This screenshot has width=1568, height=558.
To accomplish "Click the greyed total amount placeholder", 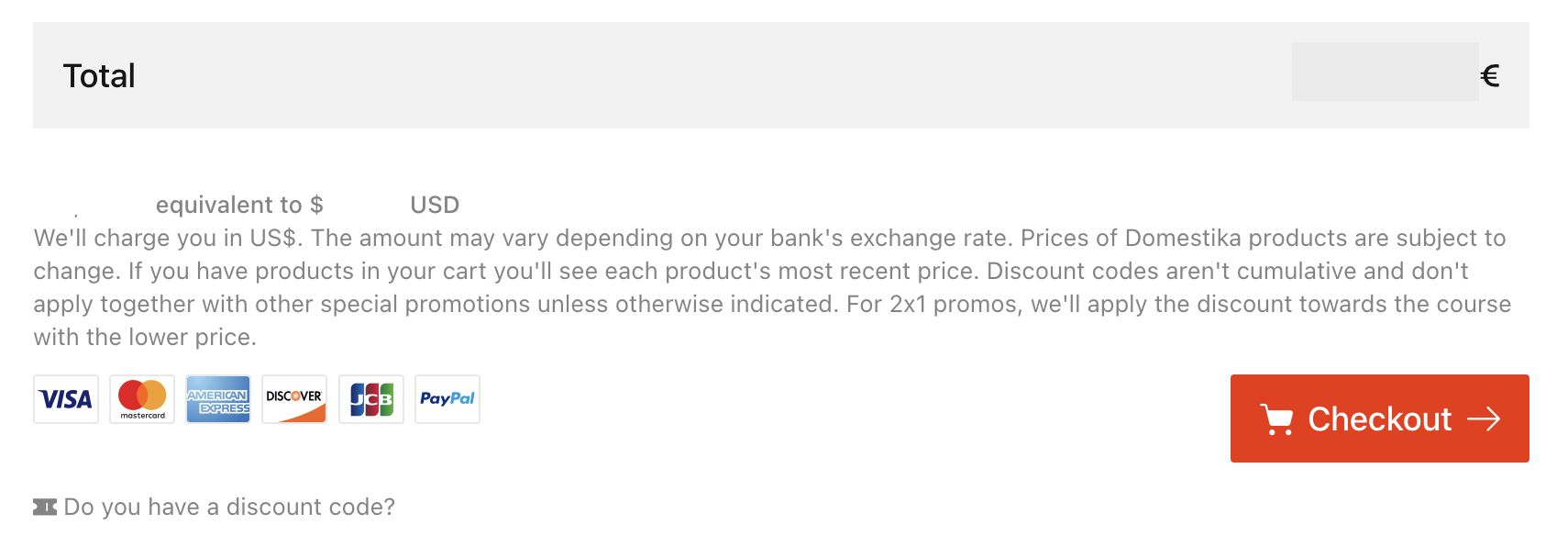I will (1385, 72).
